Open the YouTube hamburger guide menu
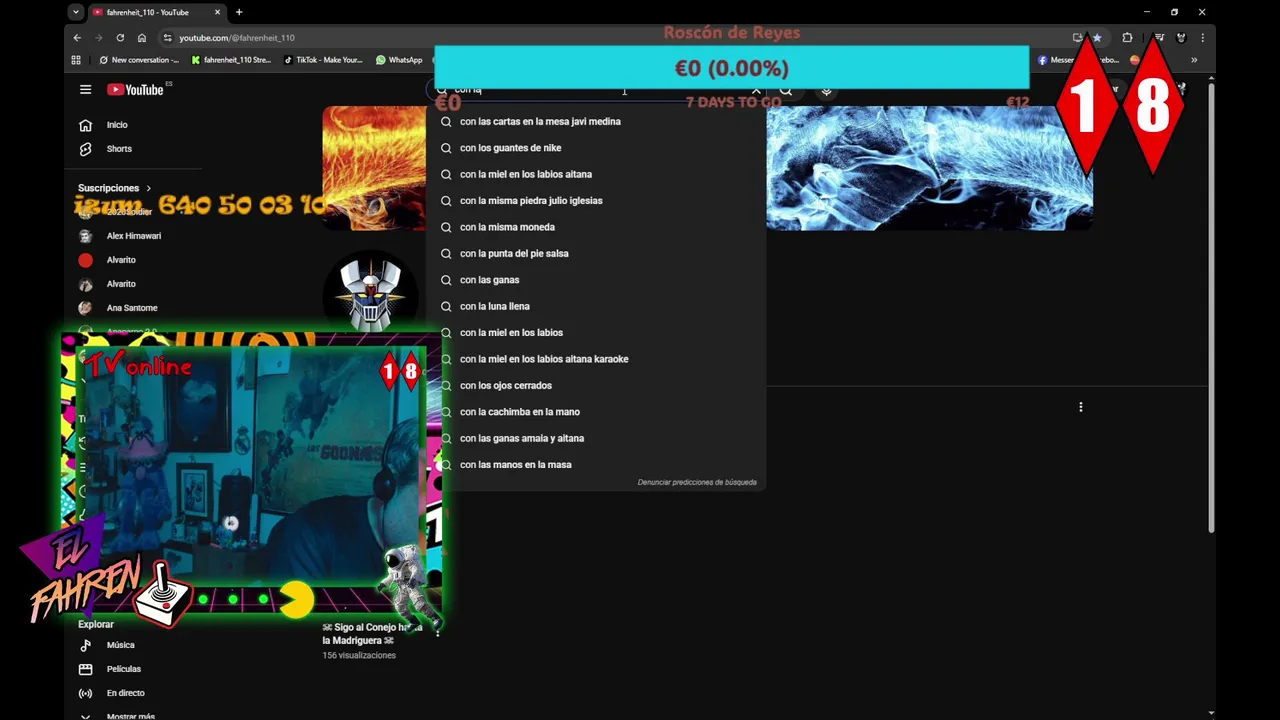 pos(85,89)
